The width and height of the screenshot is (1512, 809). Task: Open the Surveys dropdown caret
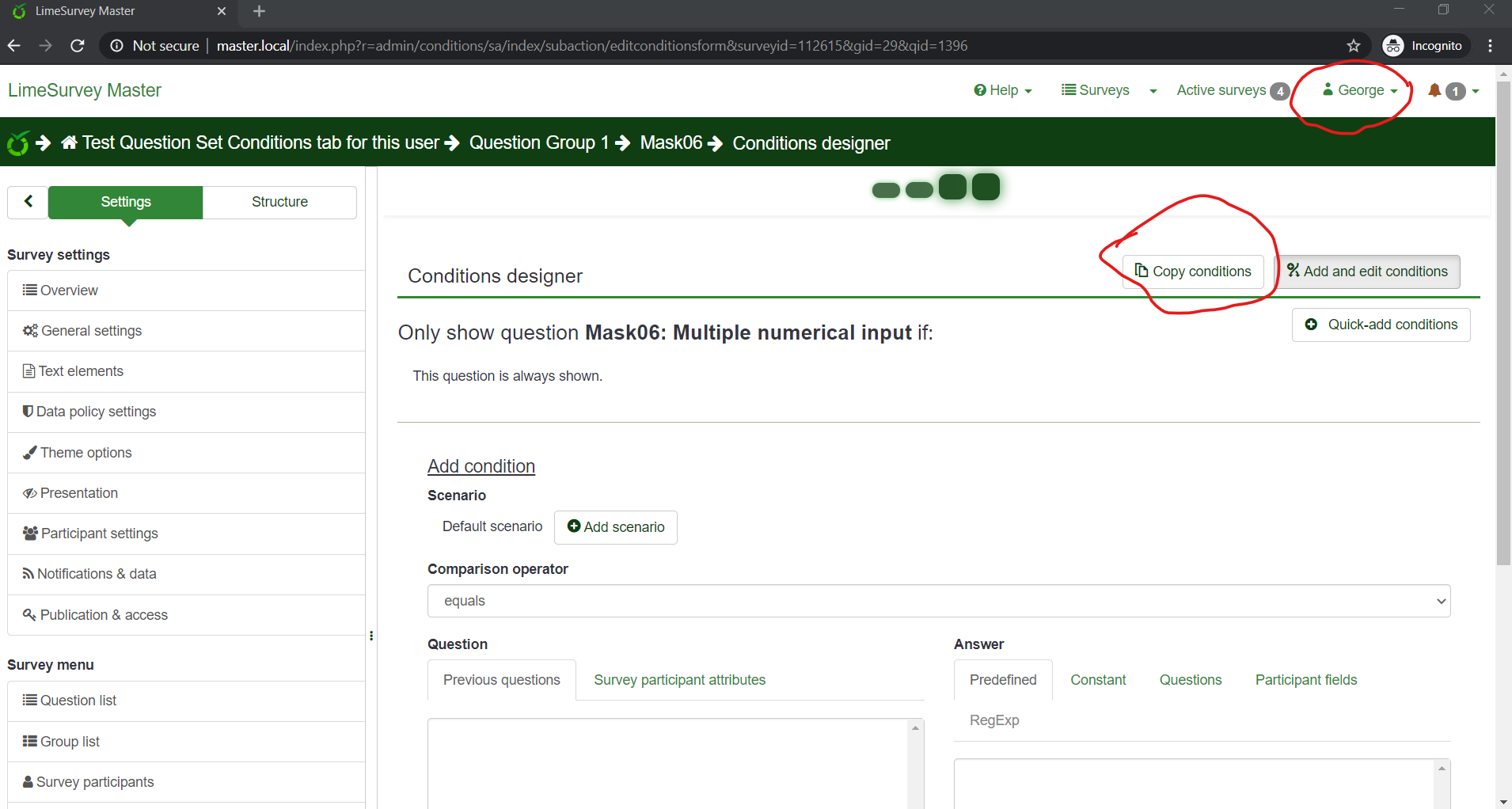click(1153, 91)
